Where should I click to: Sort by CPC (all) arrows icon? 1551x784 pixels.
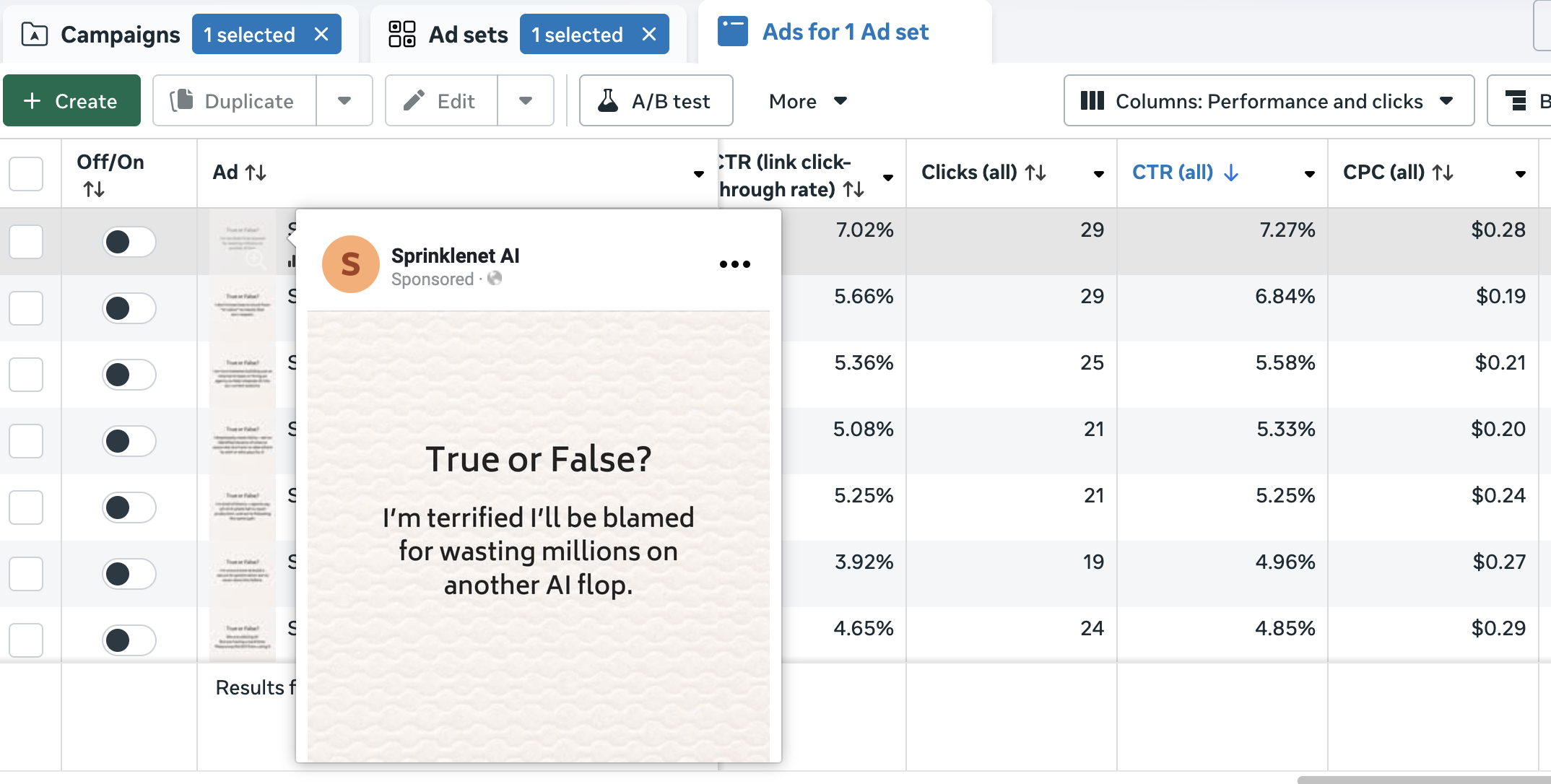[x=1443, y=173]
